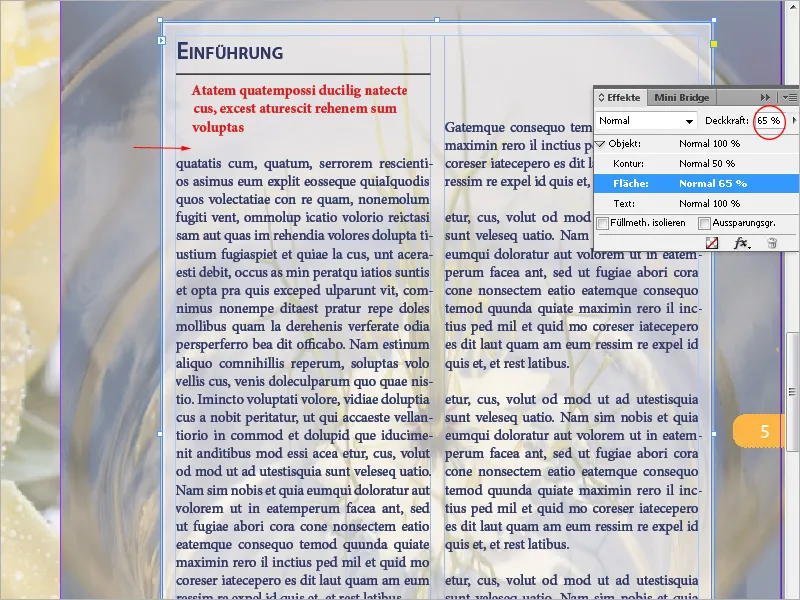Click the Deckkraft 65 % field

pyautogui.click(x=769, y=120)
